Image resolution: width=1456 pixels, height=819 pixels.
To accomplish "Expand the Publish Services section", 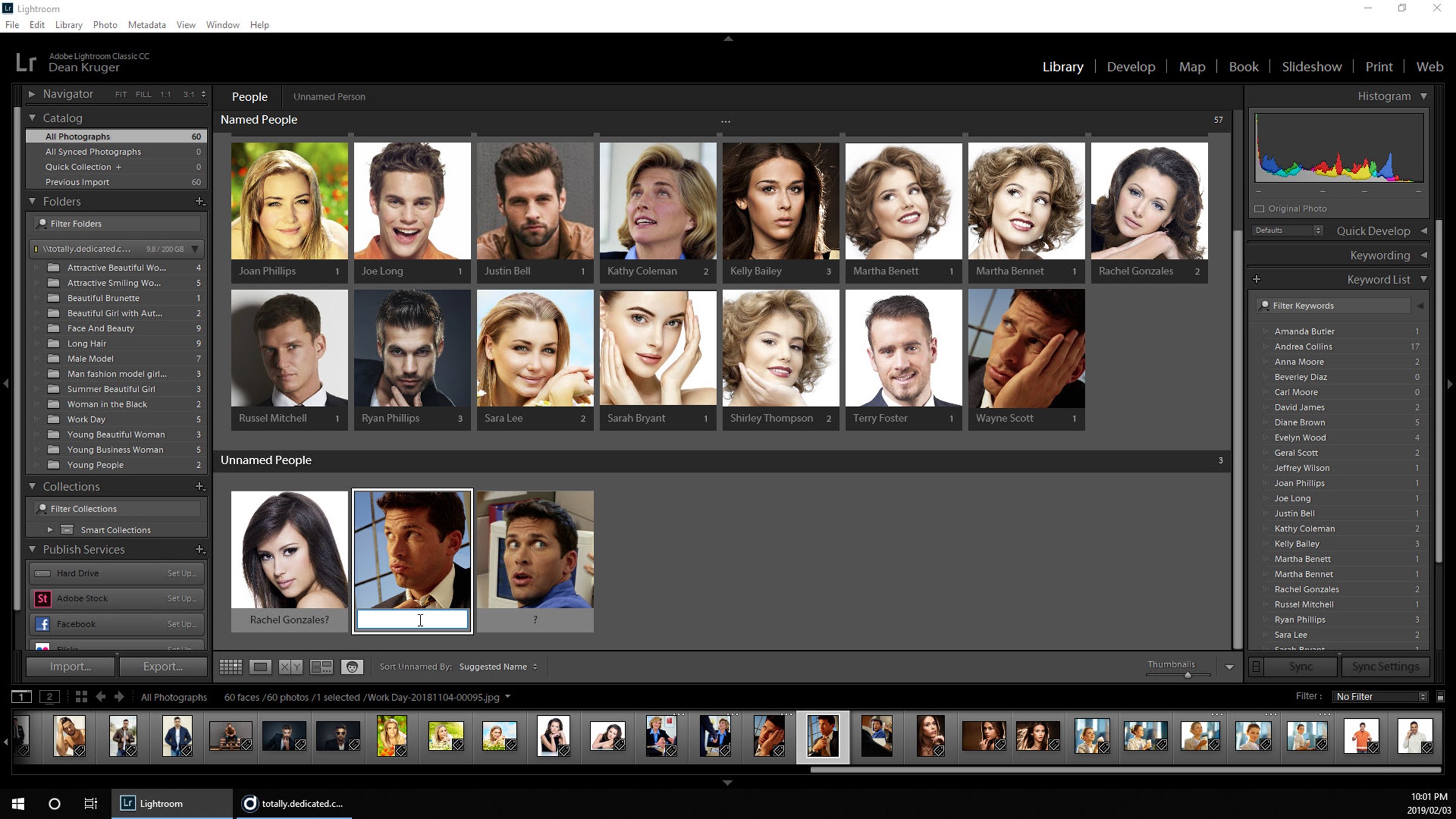I will click(x=32, y=549).
